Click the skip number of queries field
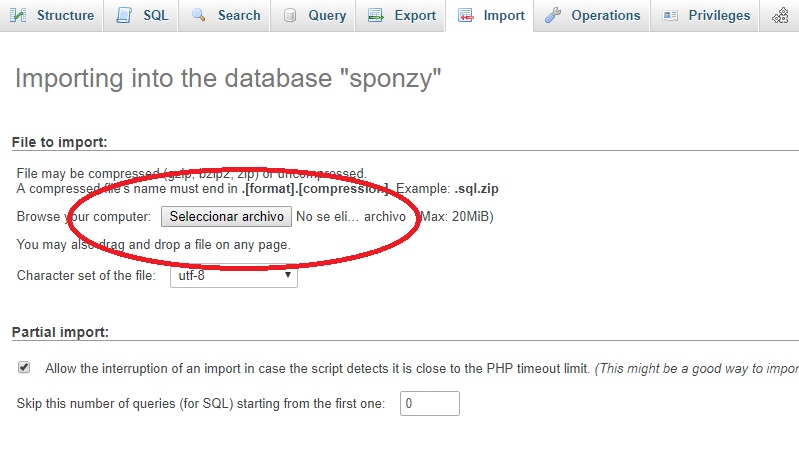 [x=429, y=404]
